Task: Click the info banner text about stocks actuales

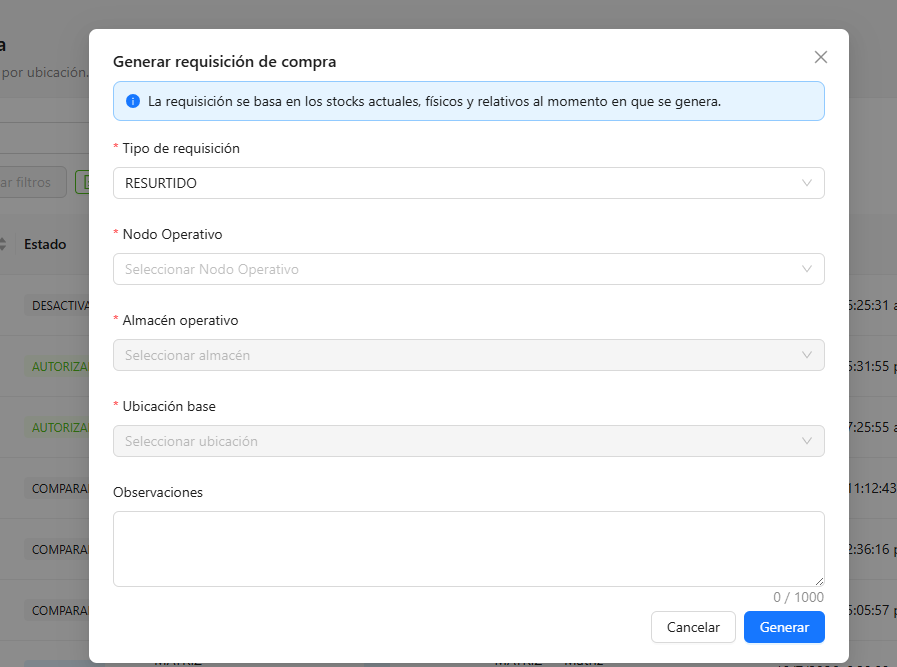Action: click(434, 101)
